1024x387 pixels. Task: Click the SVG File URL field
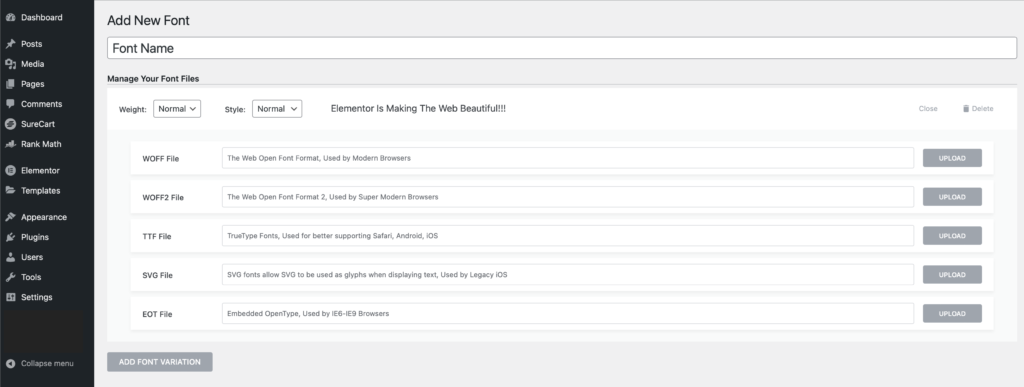pos(568,275)
